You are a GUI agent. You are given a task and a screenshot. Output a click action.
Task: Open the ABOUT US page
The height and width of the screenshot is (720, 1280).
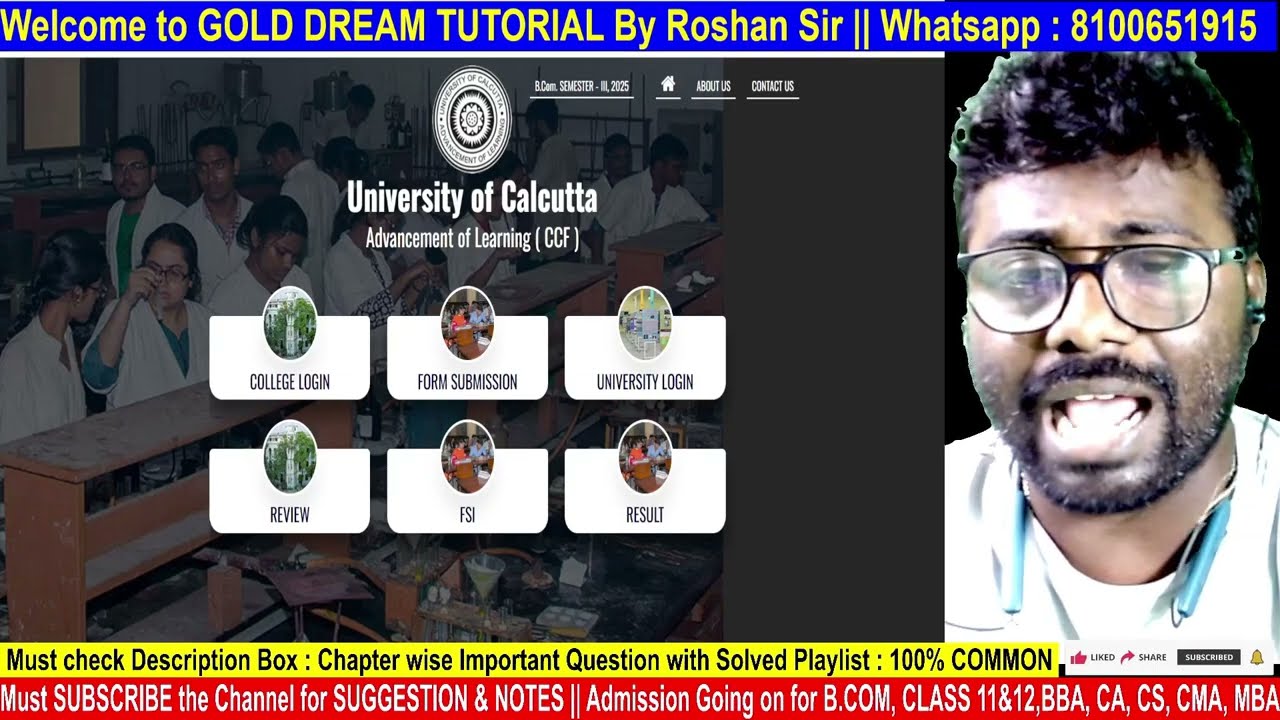point(713,86)
